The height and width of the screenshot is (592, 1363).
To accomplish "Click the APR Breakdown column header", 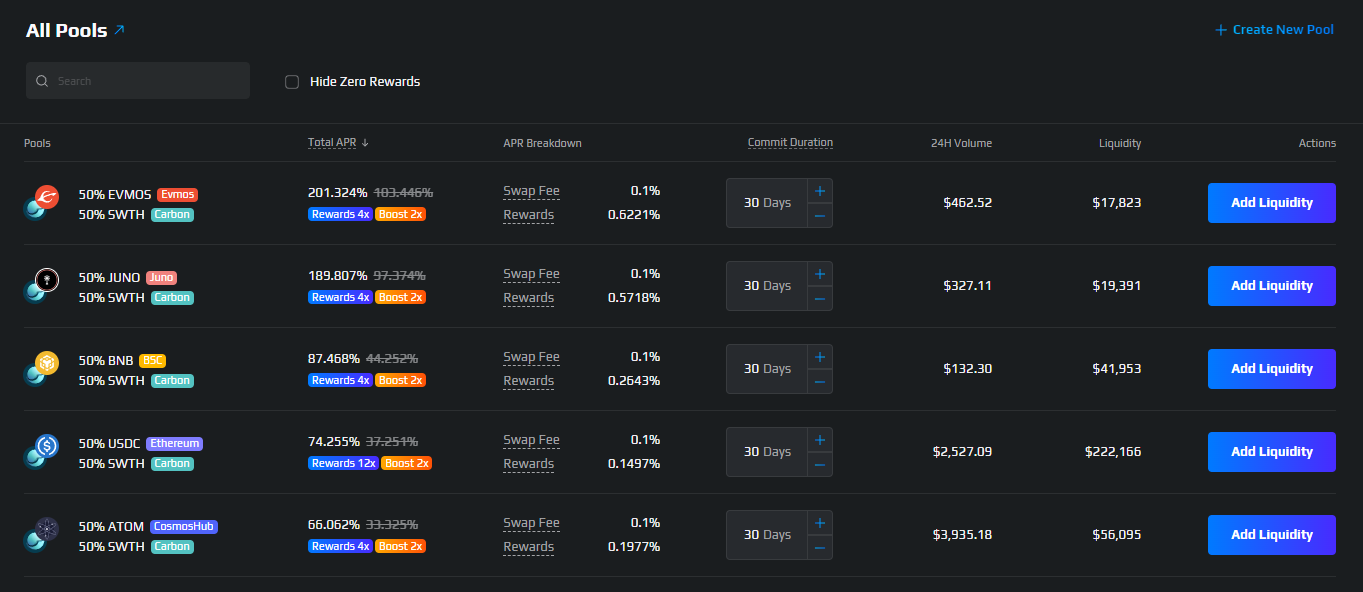I will click(542, 143).
